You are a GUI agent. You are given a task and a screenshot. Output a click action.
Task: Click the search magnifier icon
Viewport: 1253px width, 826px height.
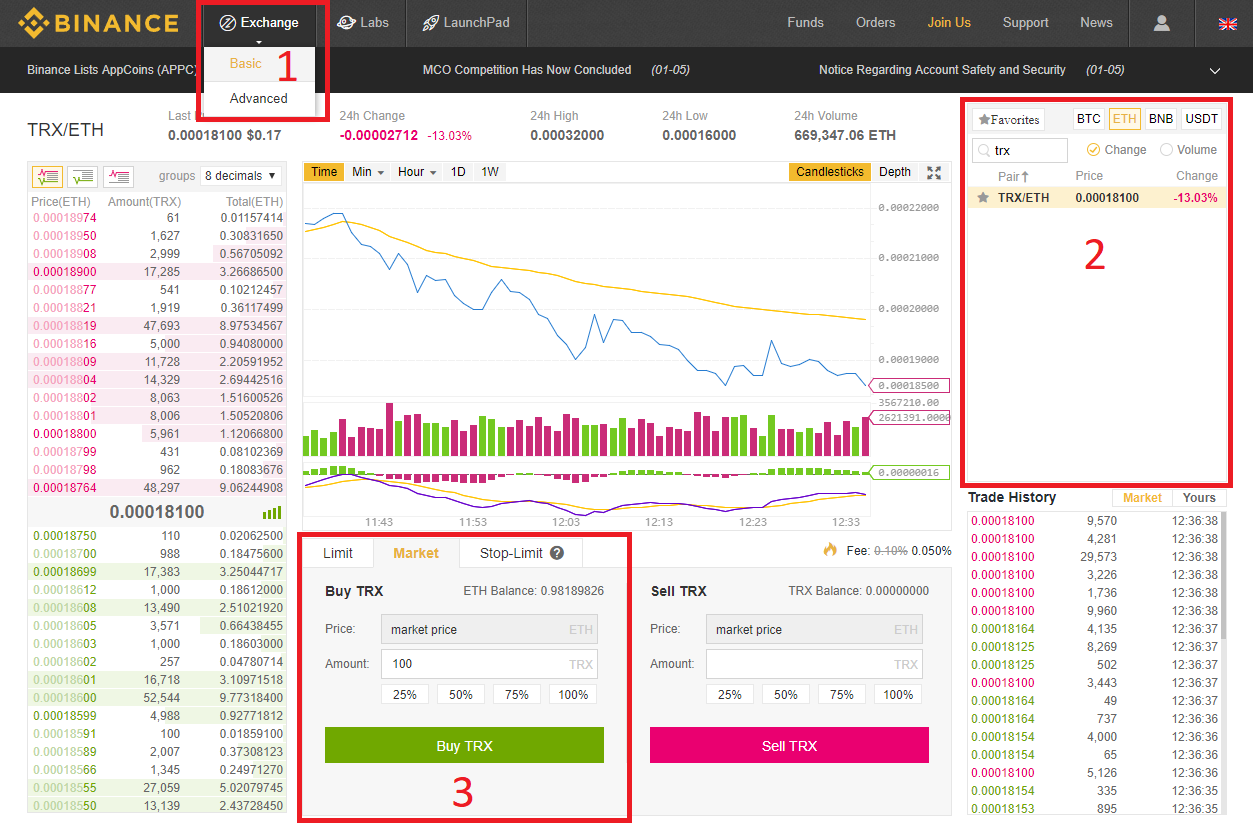click(984, 150)
